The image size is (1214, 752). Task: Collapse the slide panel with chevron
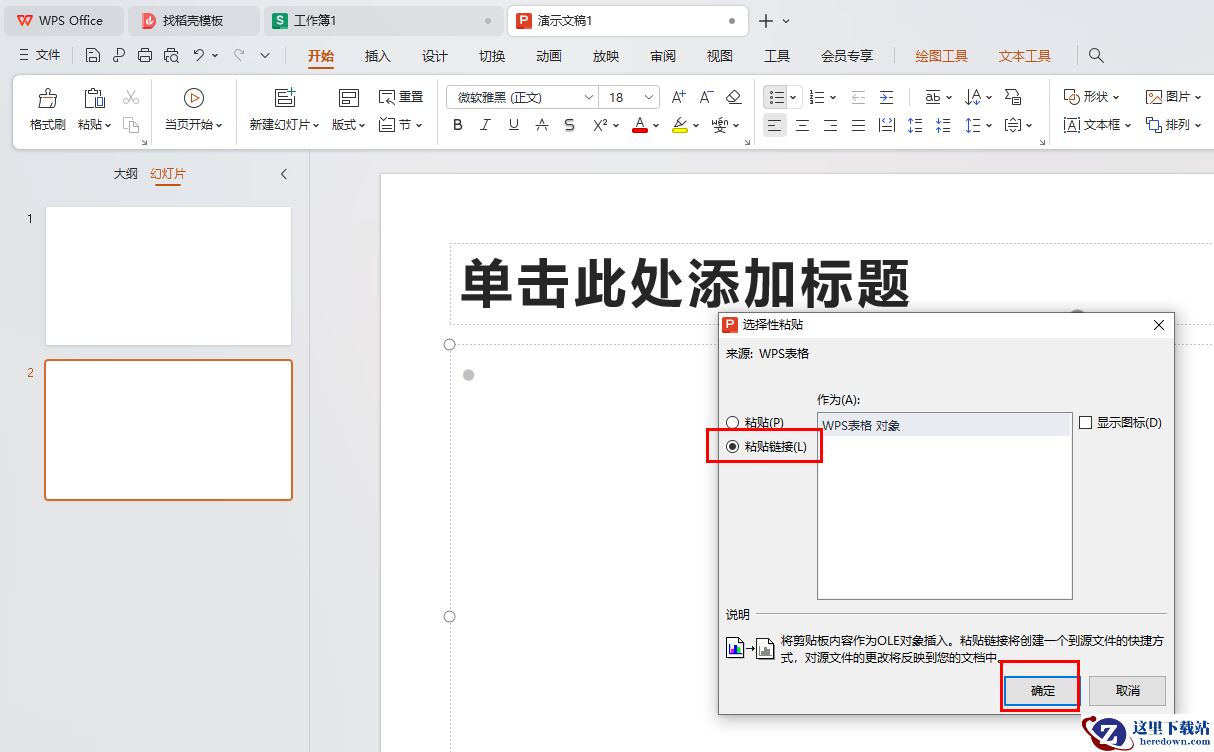coord(283,174)
